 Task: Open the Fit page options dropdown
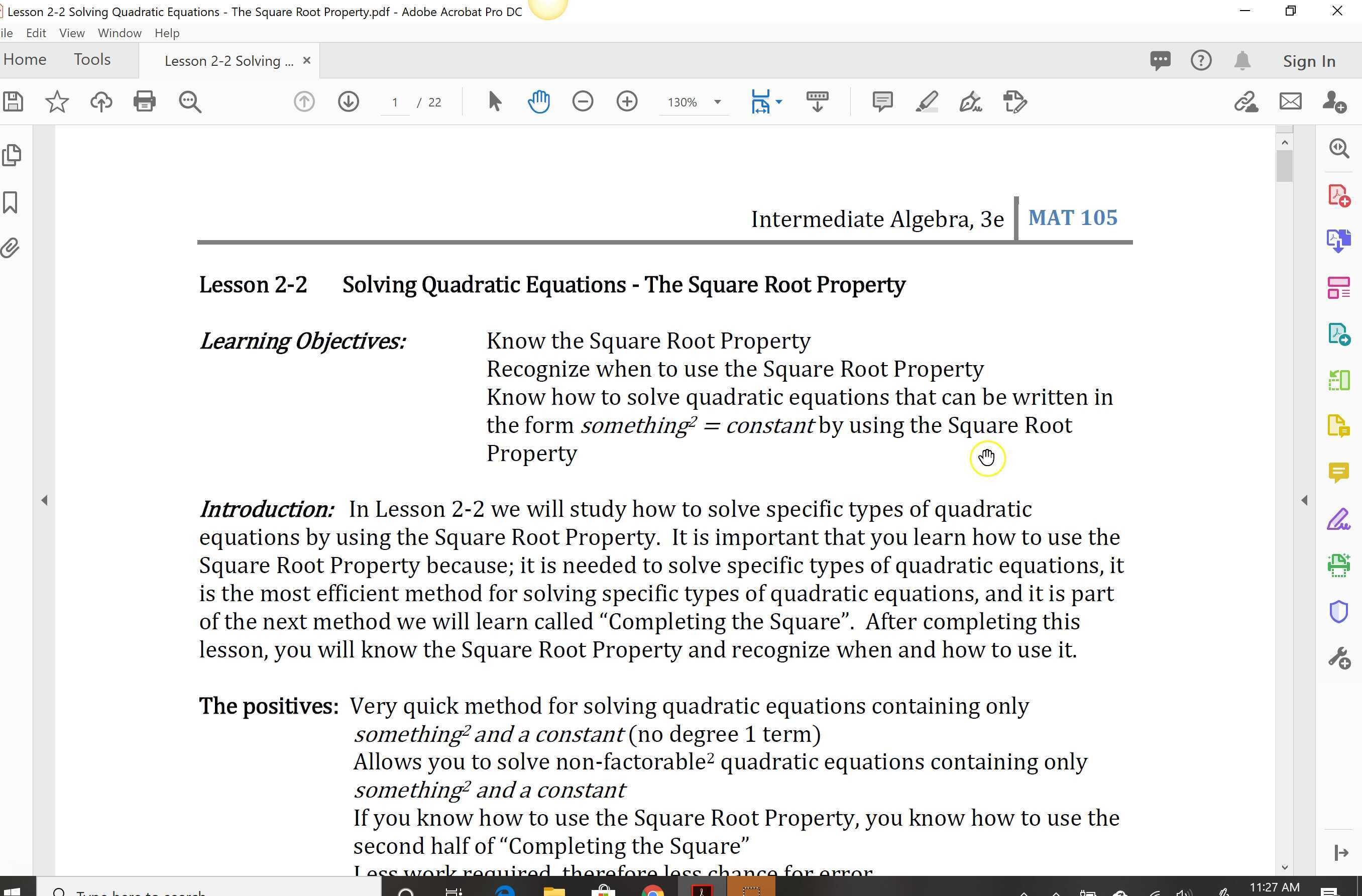tap(779, 102)
